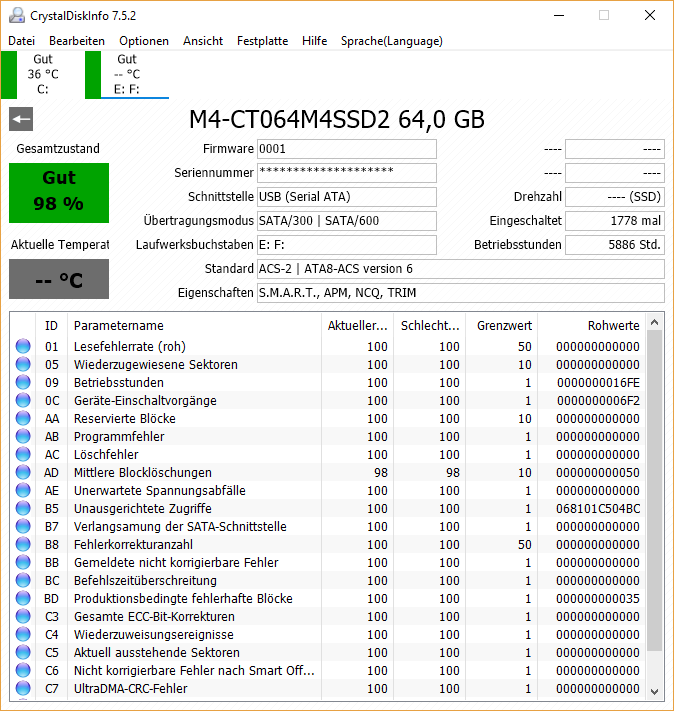Open the Sprache(Language) menu
The width and height of the screenshot is (674, 711).
pyautogui.click(x=391, y=41)
